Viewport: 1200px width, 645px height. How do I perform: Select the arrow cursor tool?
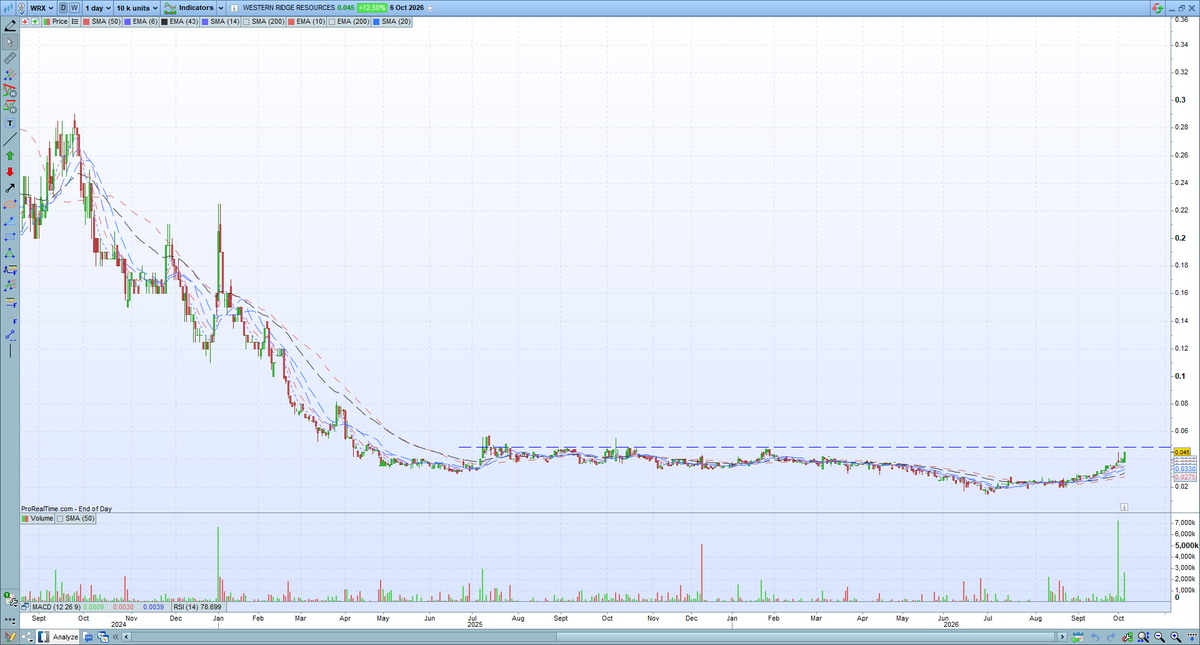coord(10,42)
